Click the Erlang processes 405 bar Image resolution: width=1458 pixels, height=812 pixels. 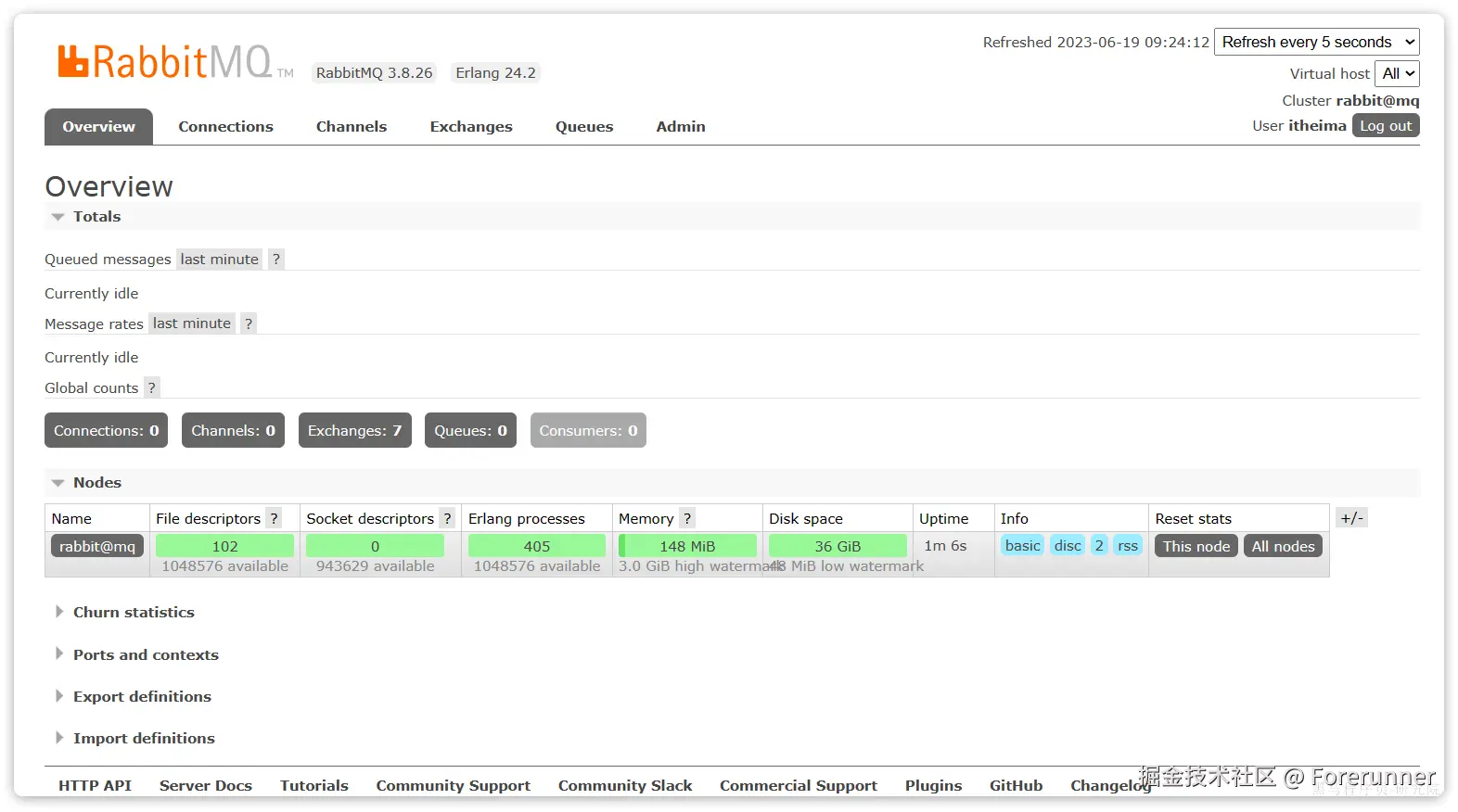coord(537,546)
